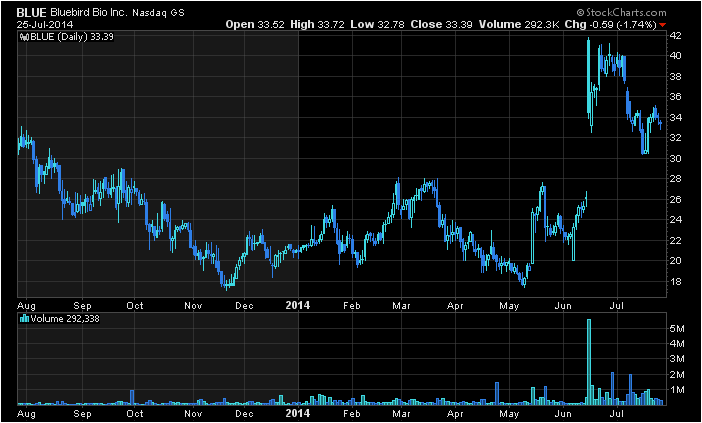Click the price panel's Jul axis label
The width and height of the screenshot is (702, 423).
point(617,306)
